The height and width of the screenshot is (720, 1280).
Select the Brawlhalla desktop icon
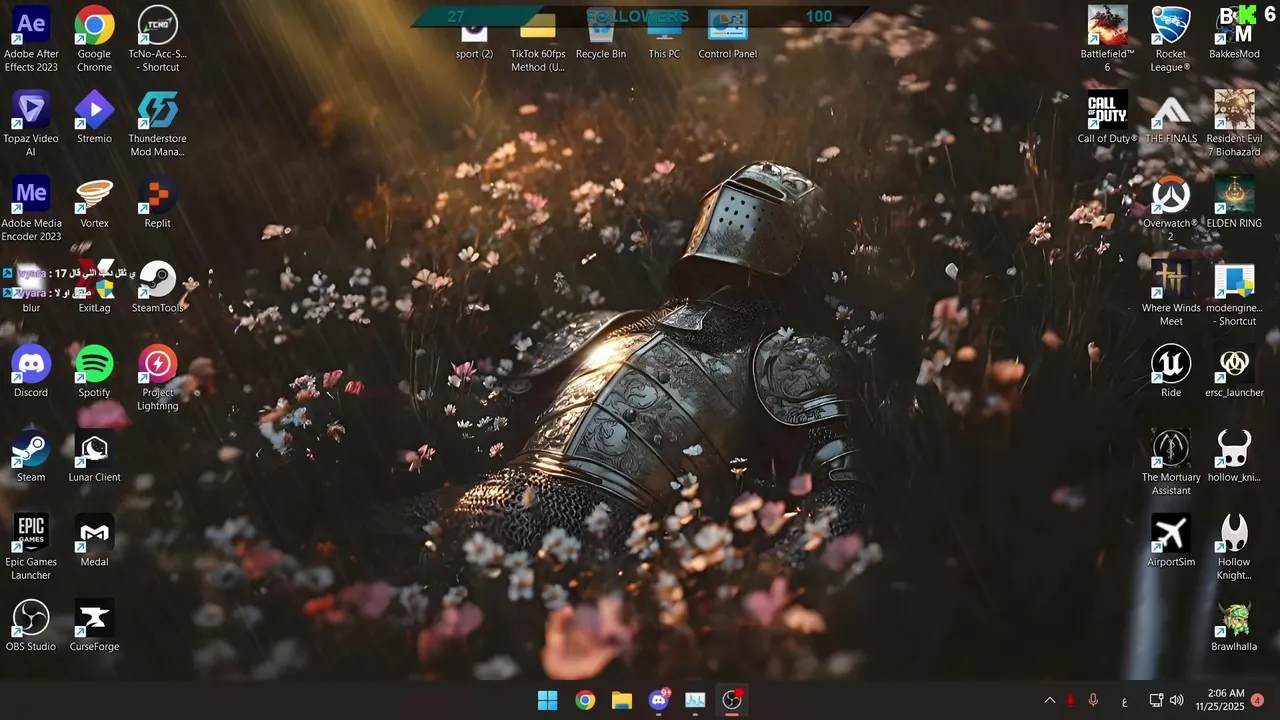(x=1234, y=626)
